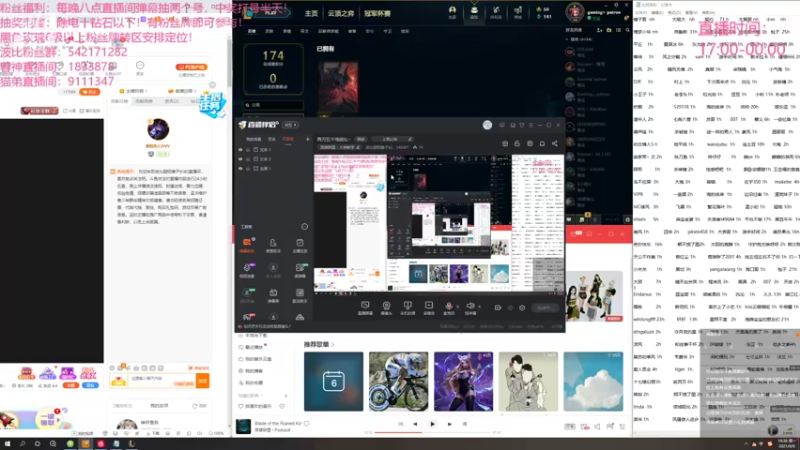Select the third tool in toolbox second row
The image size is (800, 450).
(x=299, y=268)
